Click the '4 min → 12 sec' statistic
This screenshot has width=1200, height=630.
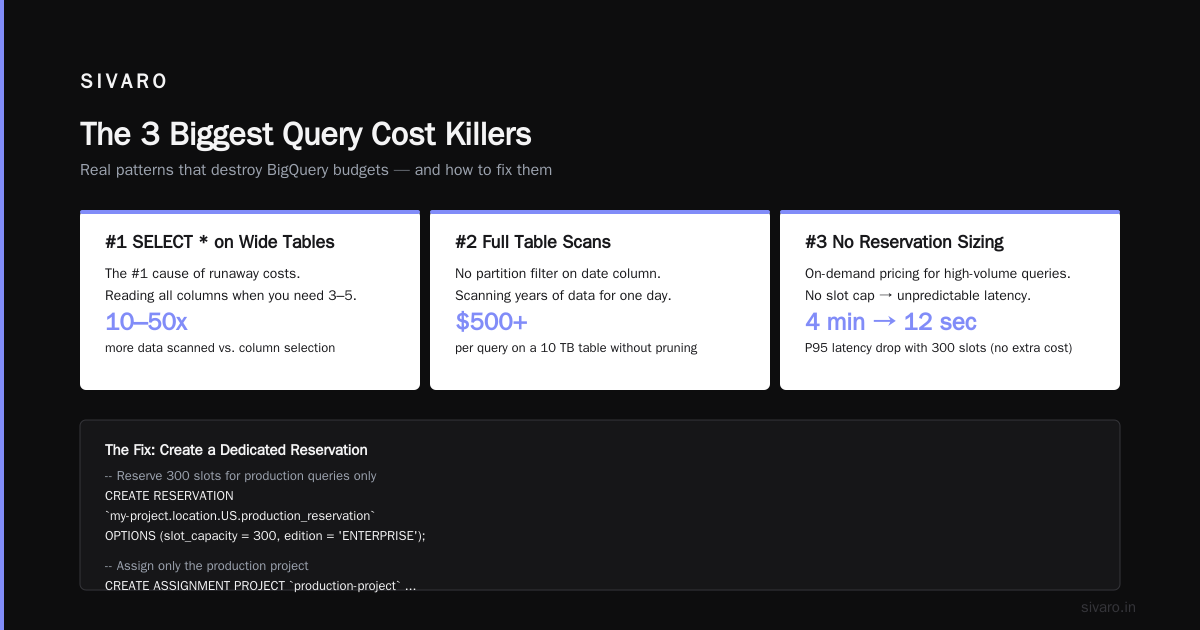(891, 322)
